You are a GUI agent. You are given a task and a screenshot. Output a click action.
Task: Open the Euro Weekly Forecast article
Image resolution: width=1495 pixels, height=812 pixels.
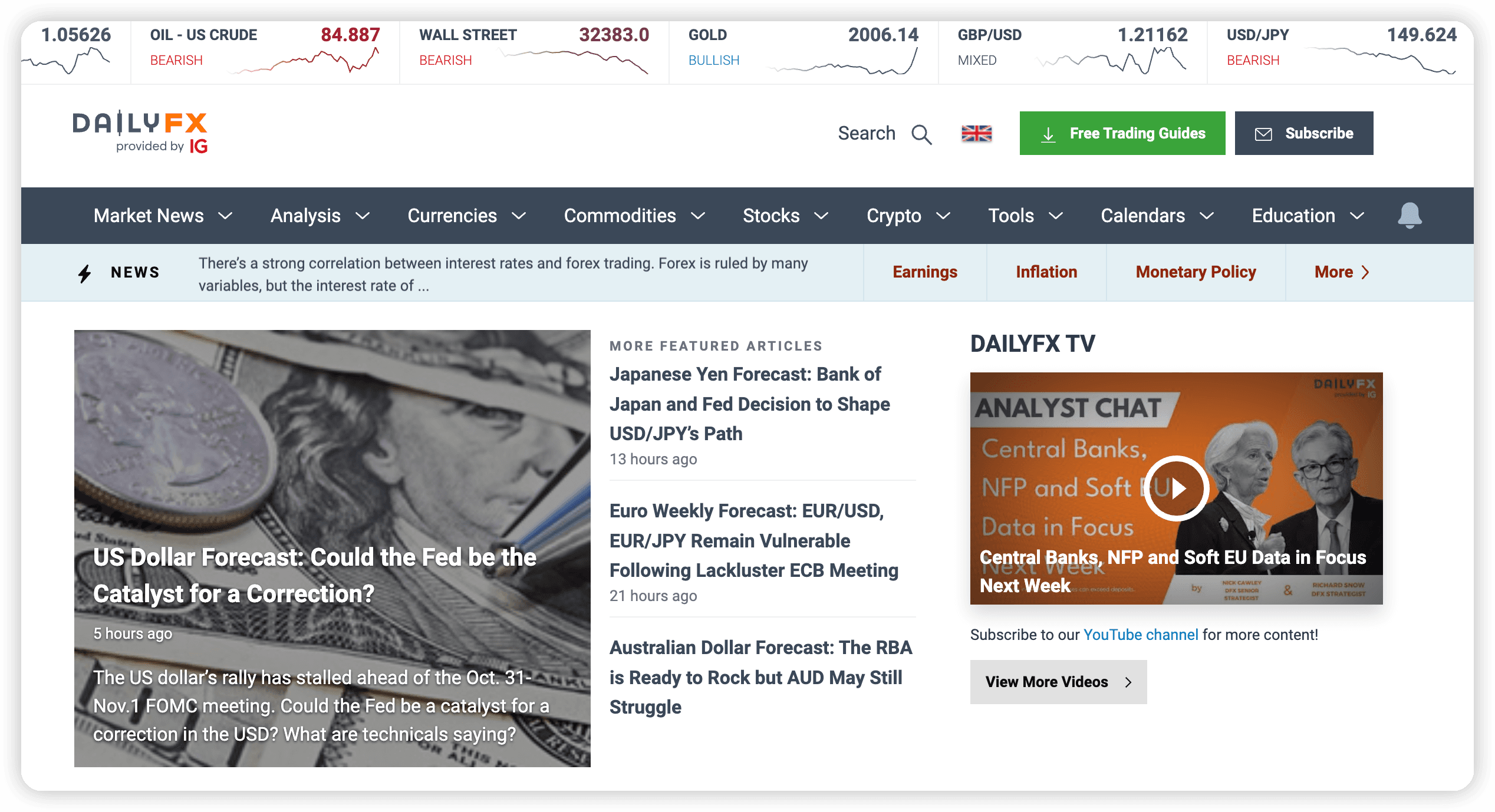pyautogui.click(x=753, y=540)
